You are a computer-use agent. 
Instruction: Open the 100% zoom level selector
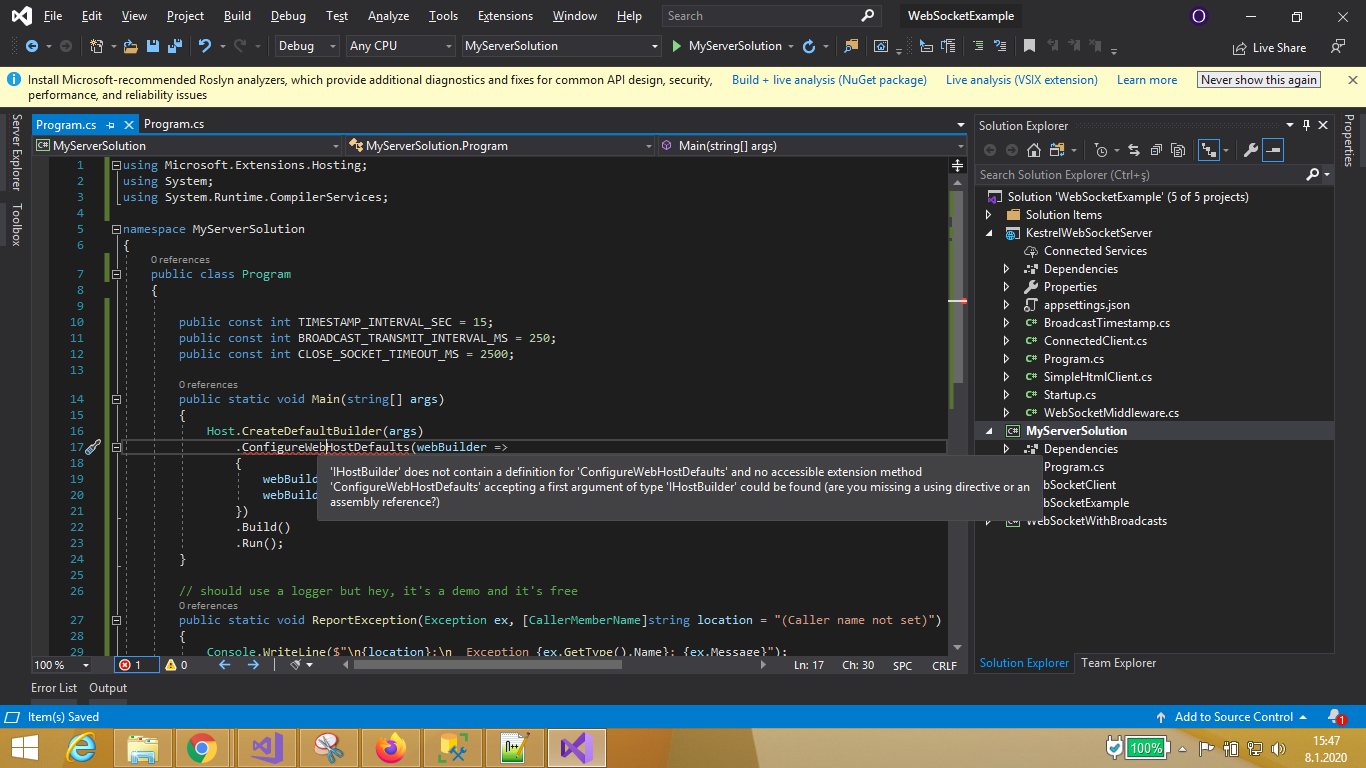point(60,665)
